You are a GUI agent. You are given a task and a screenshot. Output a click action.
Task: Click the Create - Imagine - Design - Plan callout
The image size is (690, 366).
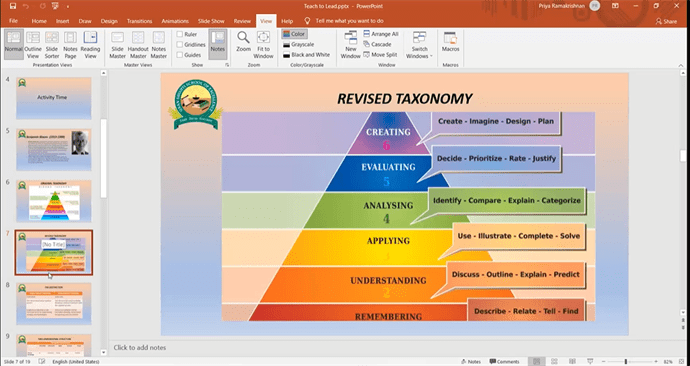click(495, 122)
